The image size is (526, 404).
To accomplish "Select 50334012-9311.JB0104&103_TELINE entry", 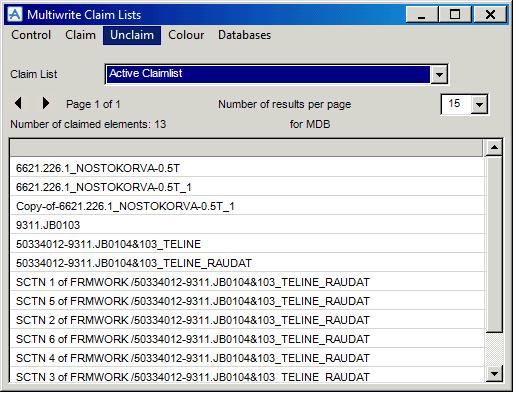I will click(247, 244).
